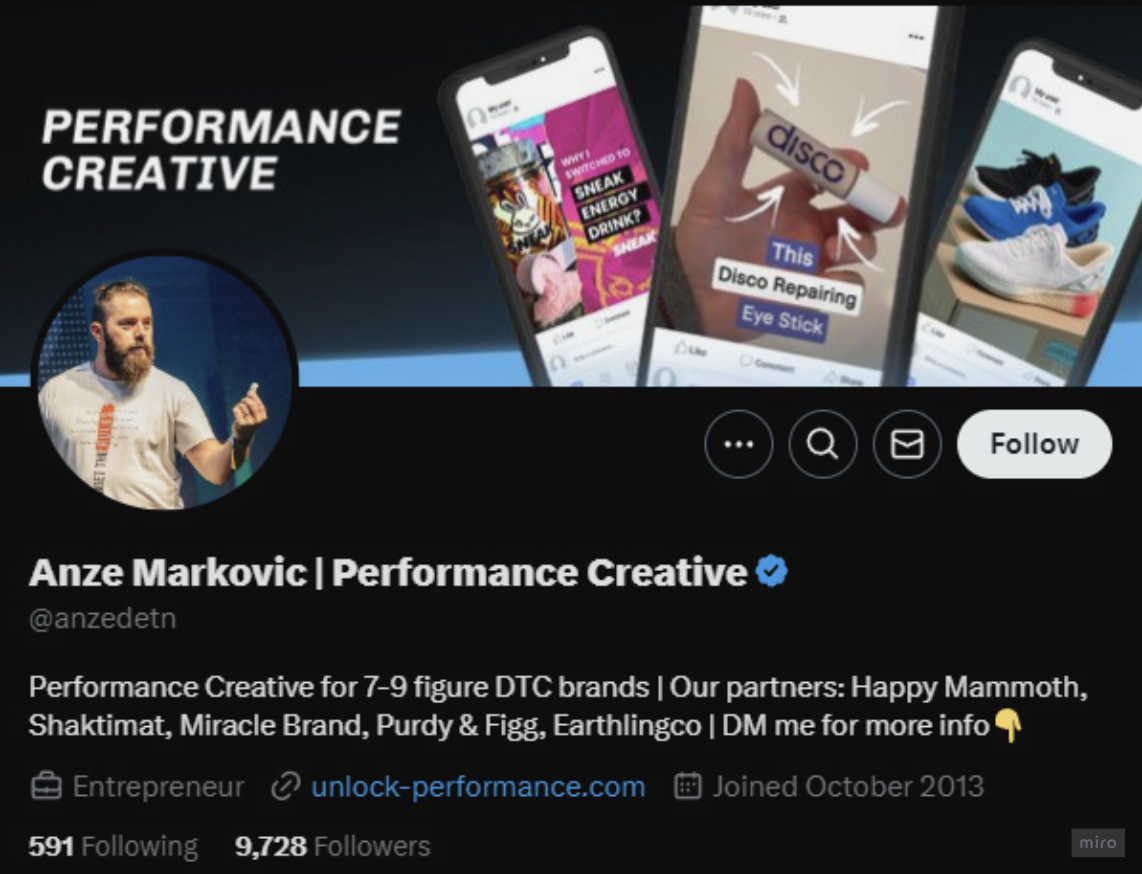Image resolution: width=1142 pixels, height=874 pixels.
Task: Open the profile picture avatar
Action: click(x=165, y=380)
